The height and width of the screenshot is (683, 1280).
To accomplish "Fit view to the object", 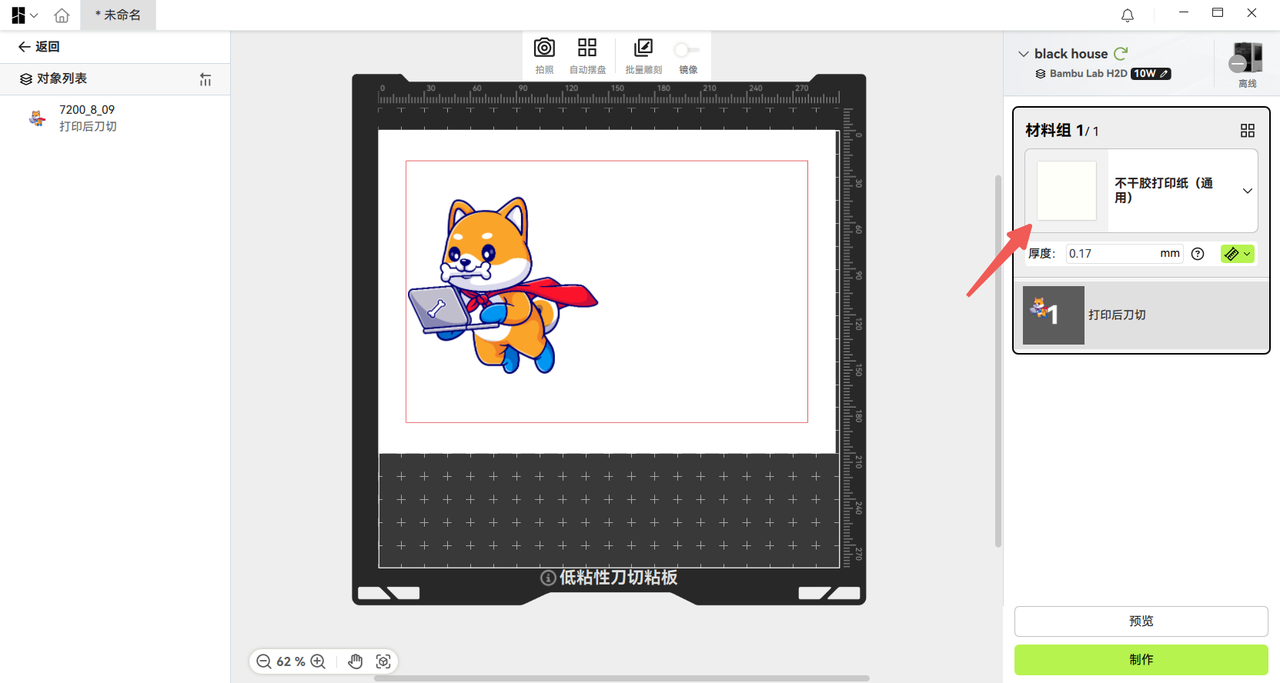I will coord(383,662).
